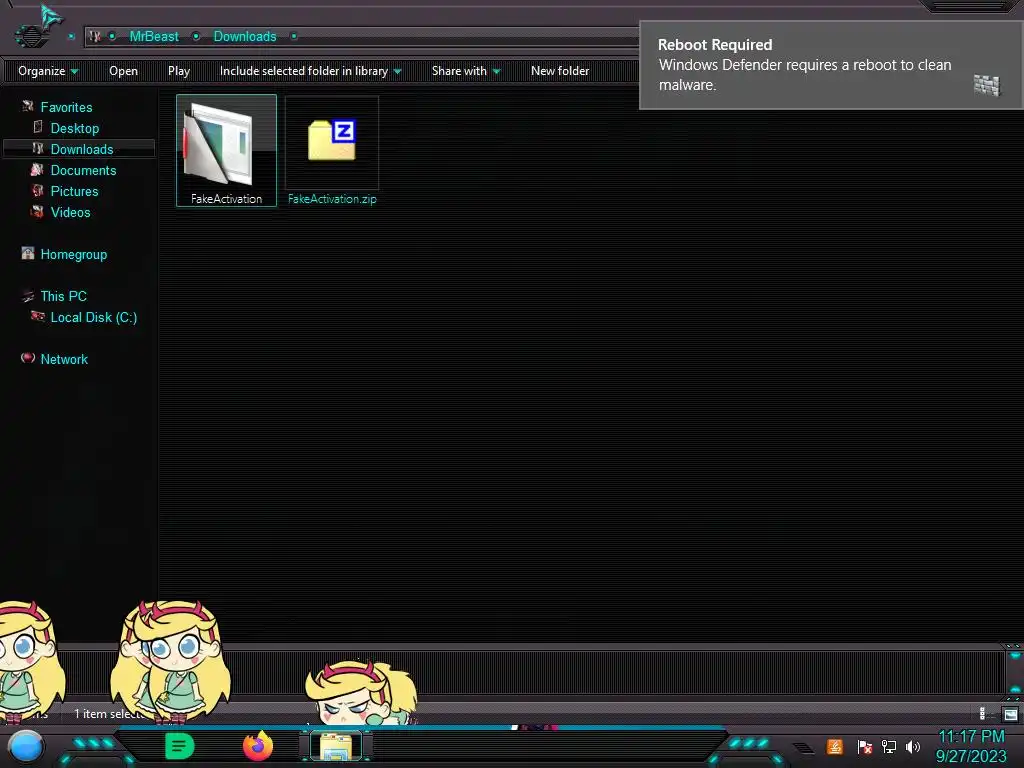Viewport: 1024px width, 768px height.
Task: Open the Organize dropdown menu
Action: click(x=48, y=71)
